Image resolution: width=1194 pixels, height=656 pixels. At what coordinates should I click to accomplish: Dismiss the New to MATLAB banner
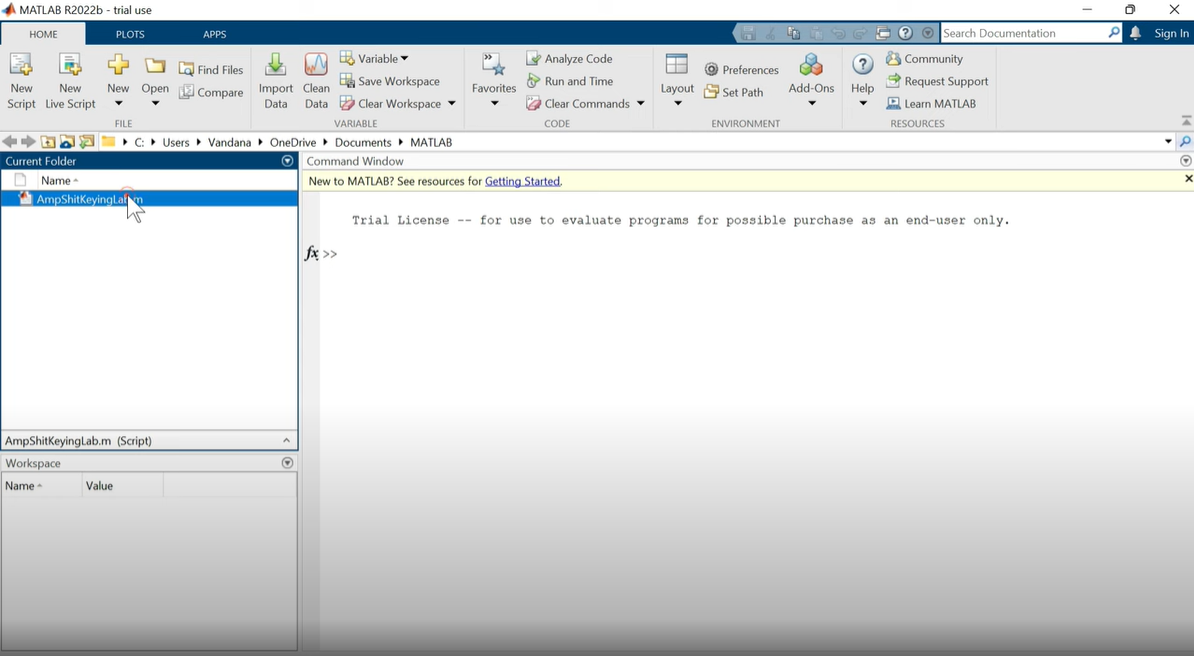click(x=1188, y=178)
